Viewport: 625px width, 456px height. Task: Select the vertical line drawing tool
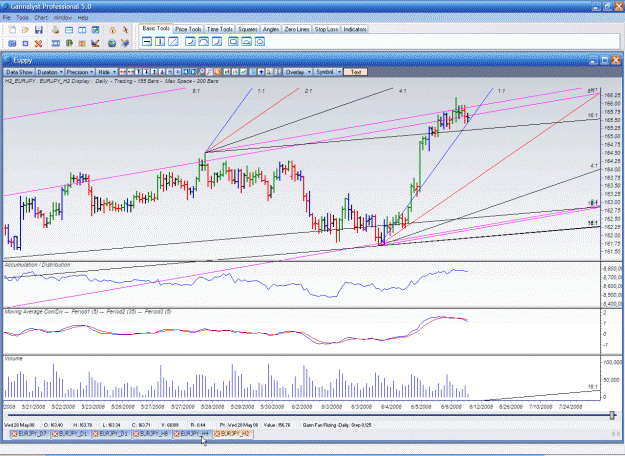point(160,41)
